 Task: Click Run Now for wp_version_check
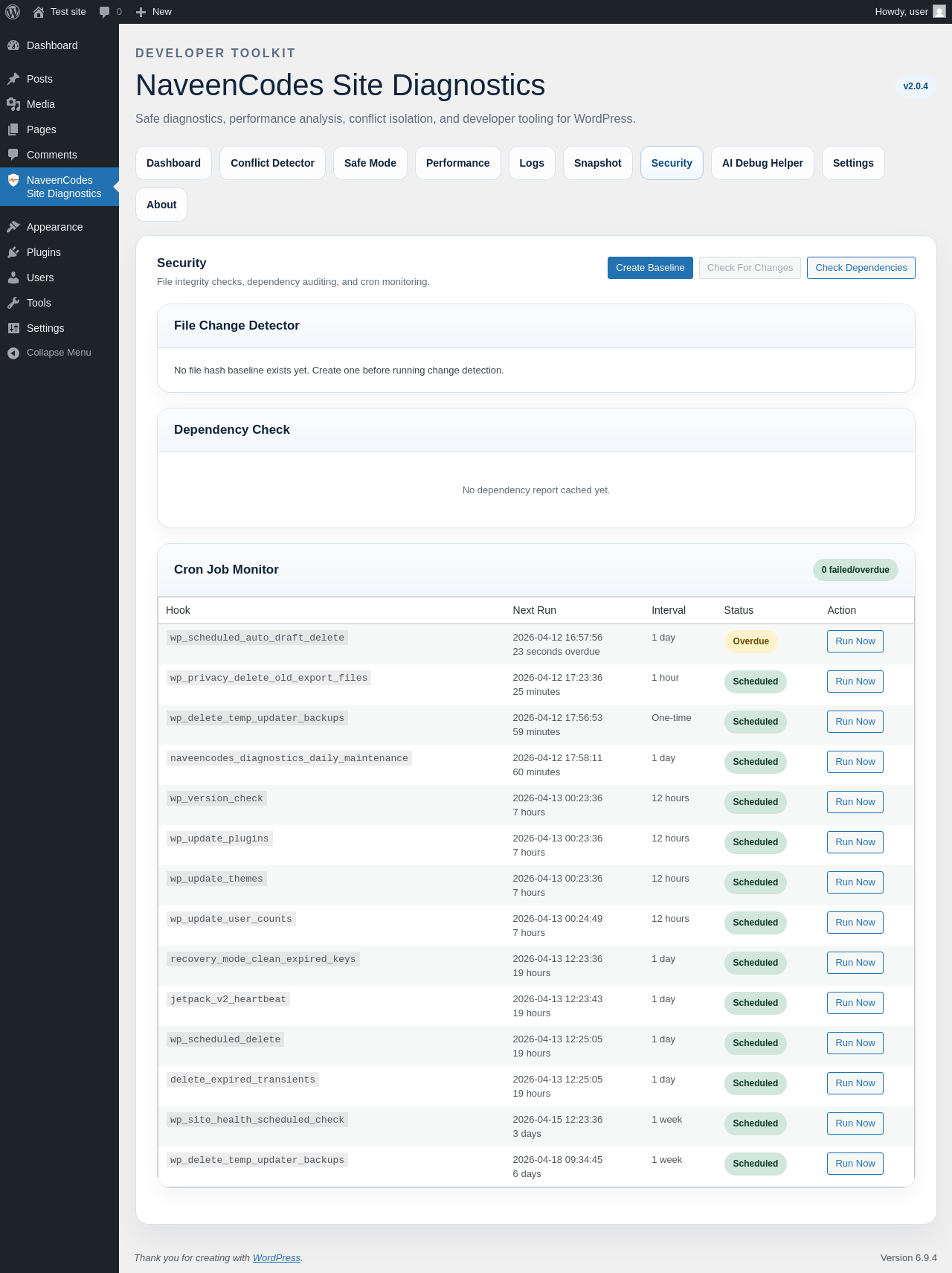[x=855, y=802]
